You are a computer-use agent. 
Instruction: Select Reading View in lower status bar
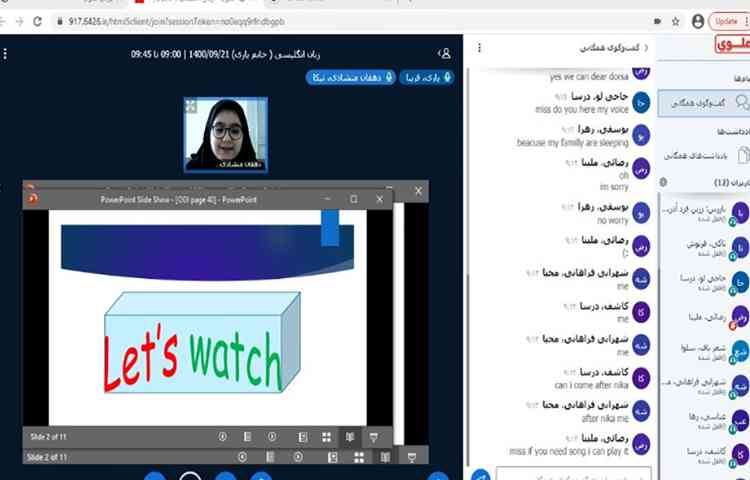[x=385, y=458]
